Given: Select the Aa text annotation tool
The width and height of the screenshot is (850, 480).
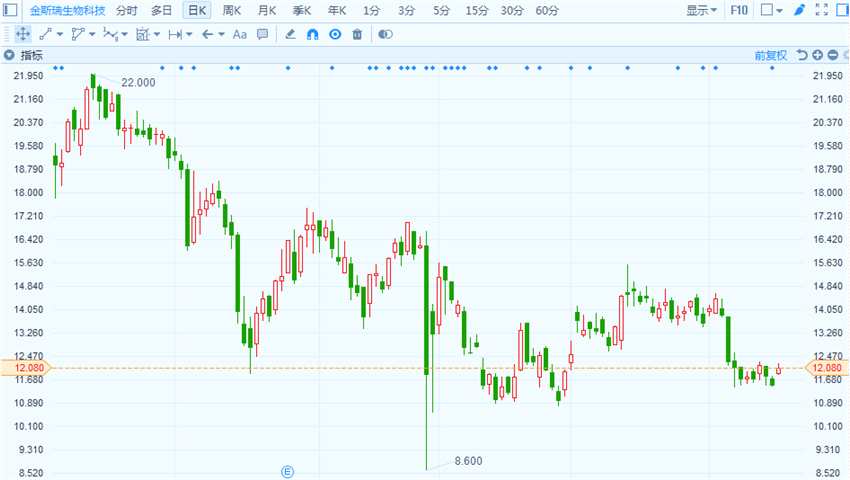Looking at the screenshot, I should (240, 35).
